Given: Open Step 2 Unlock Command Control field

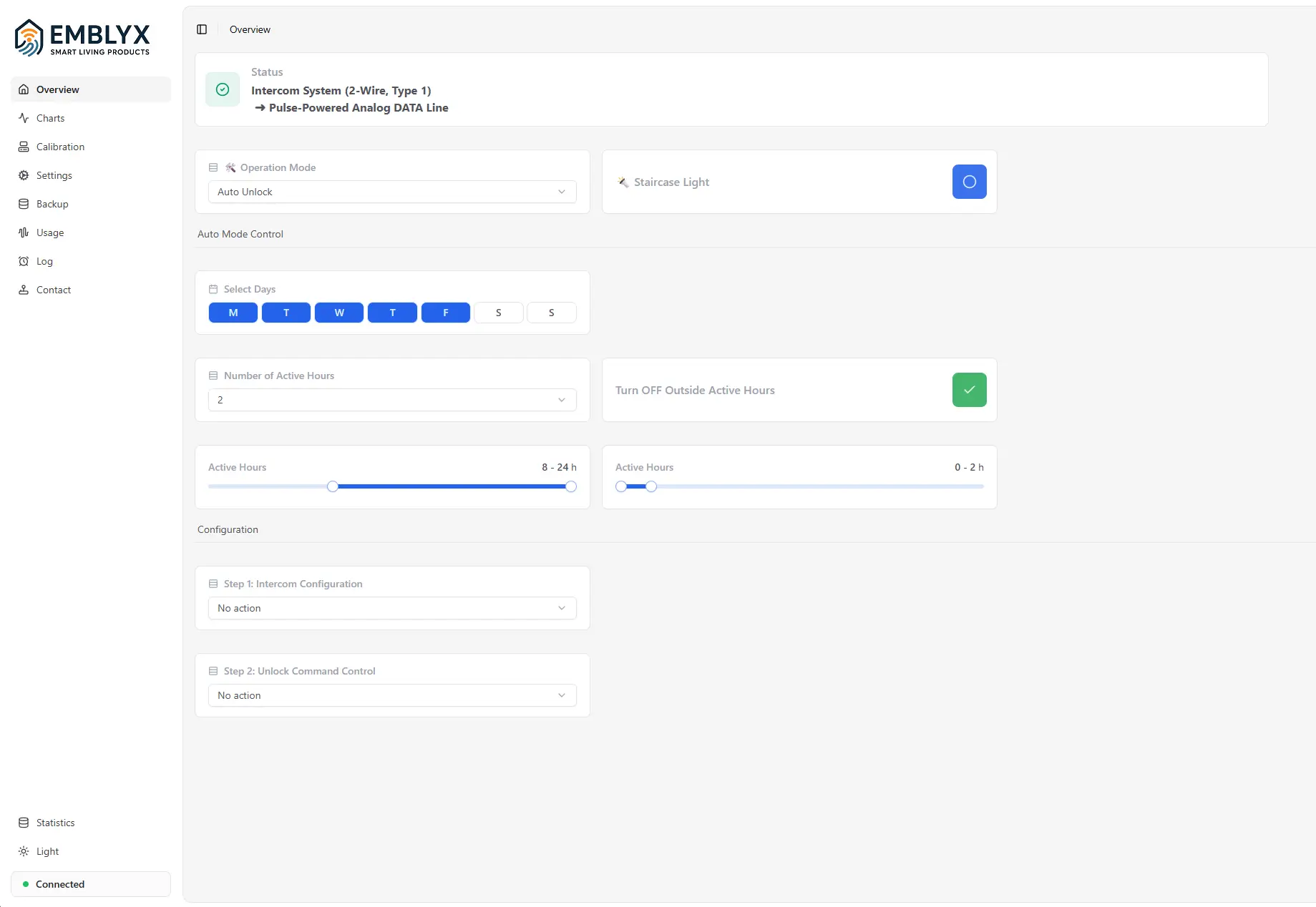Looking at the screenshot, I should [392, 695].
